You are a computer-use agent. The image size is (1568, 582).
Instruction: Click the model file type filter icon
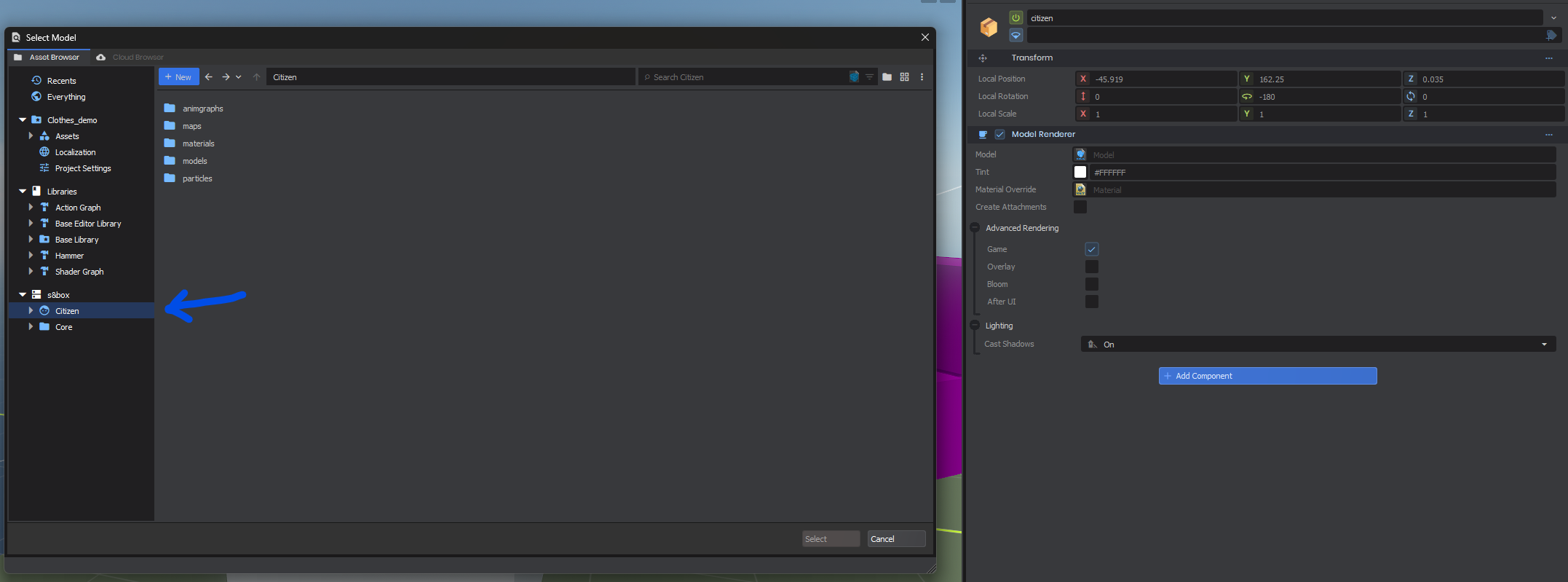click(x=854, y=76)
